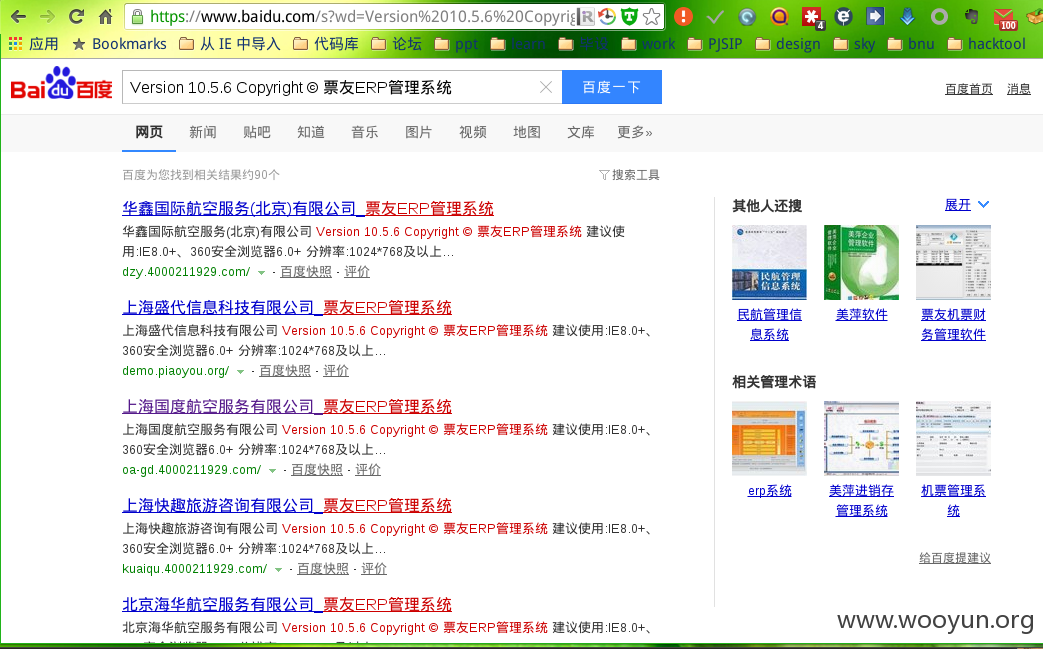The image size is (1043, 649).
Task: Open 北京海华航空服务有限公司 result link
Action: pyautogui.click(x=287, y=605)
